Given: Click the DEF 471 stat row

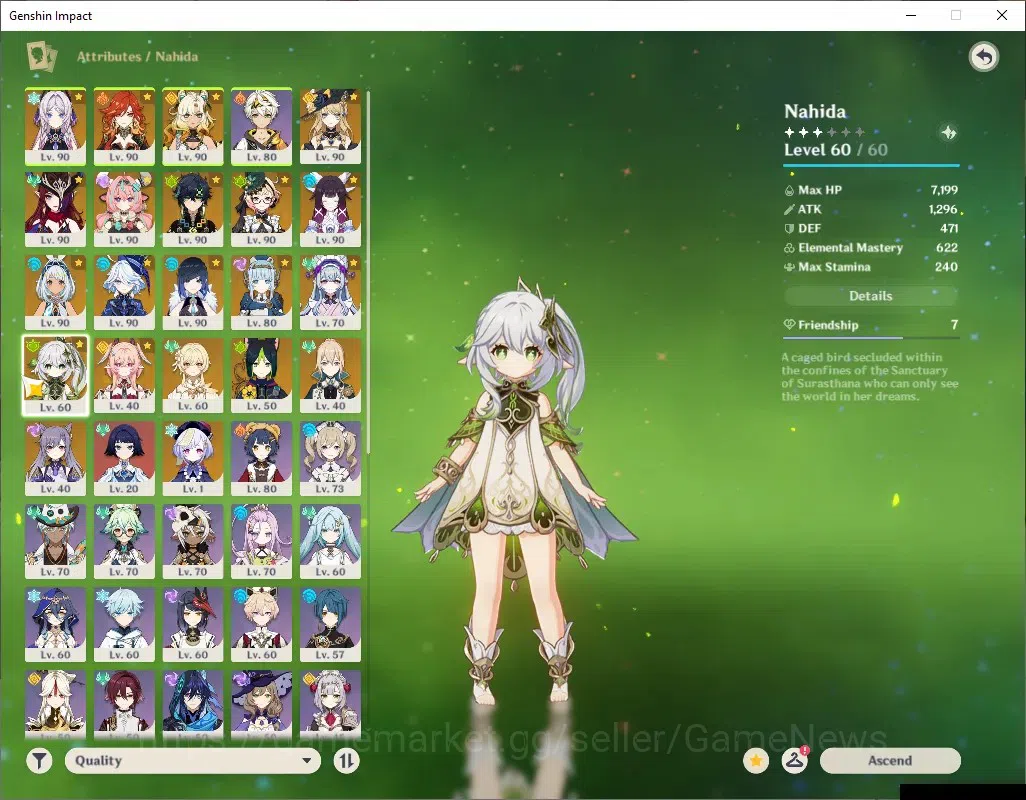Looking at the screenshot, I should tap(871, 228).
